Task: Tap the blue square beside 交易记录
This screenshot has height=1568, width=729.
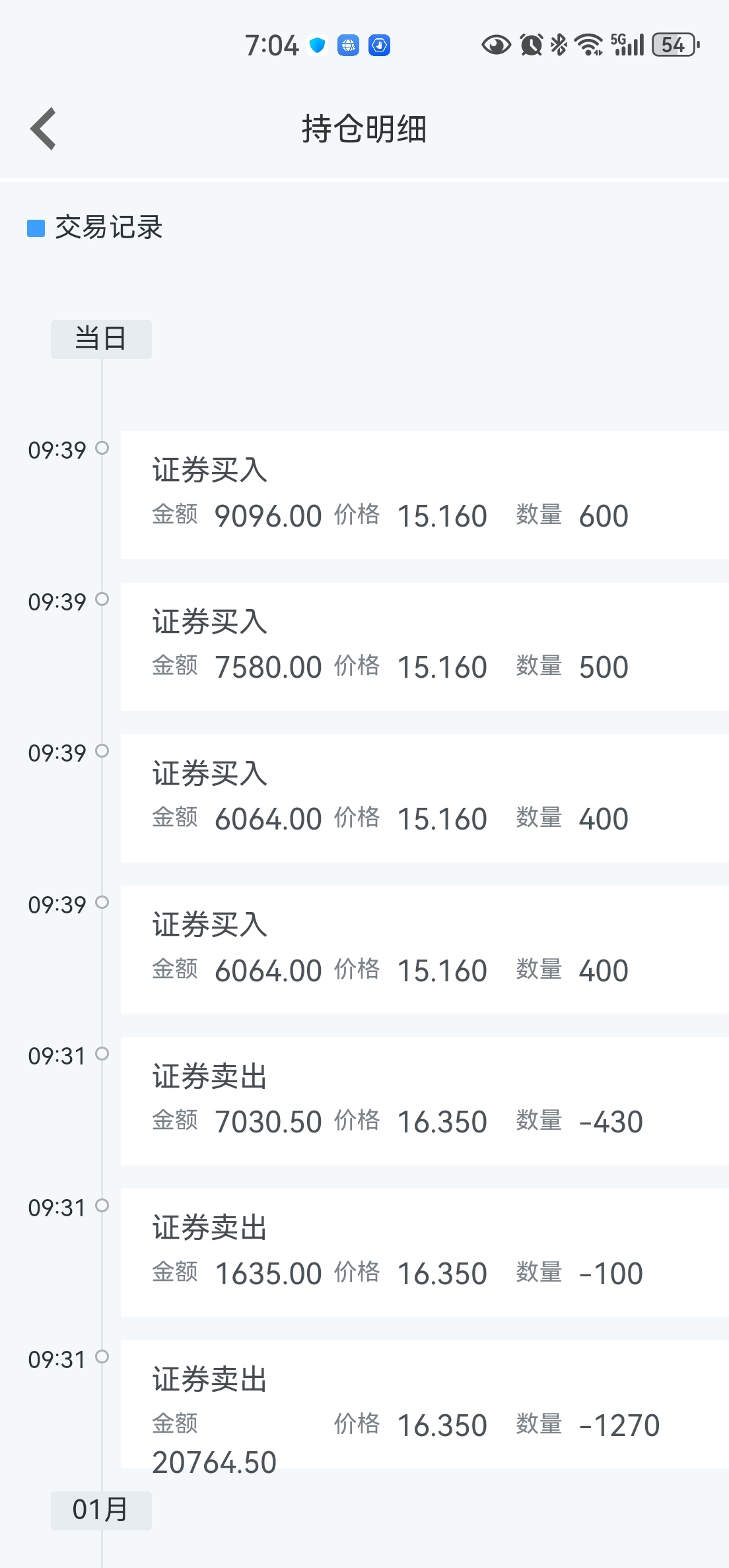Action: click(x=36, y=228)
